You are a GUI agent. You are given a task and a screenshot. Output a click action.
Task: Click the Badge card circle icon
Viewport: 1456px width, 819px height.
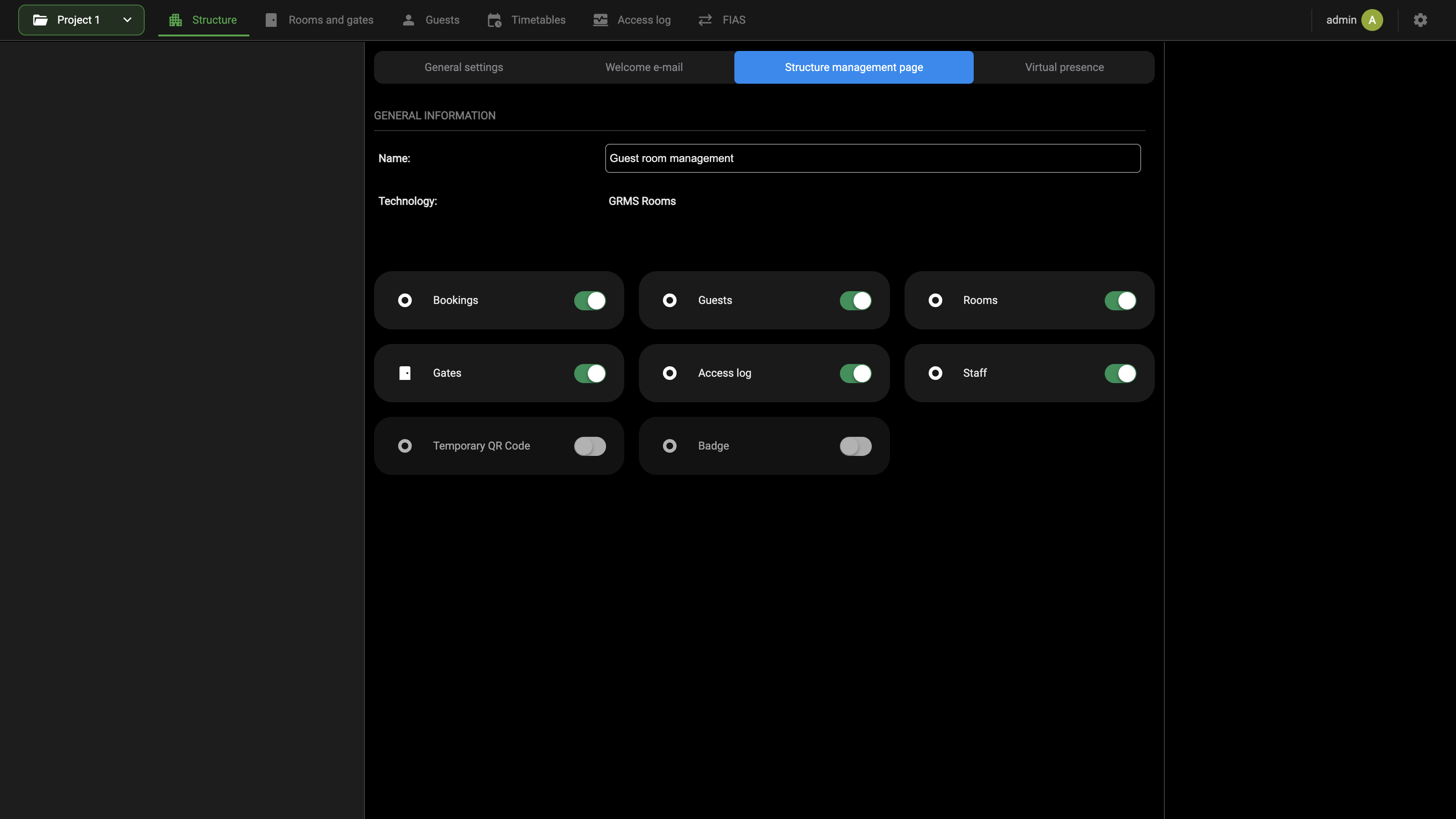670,446
